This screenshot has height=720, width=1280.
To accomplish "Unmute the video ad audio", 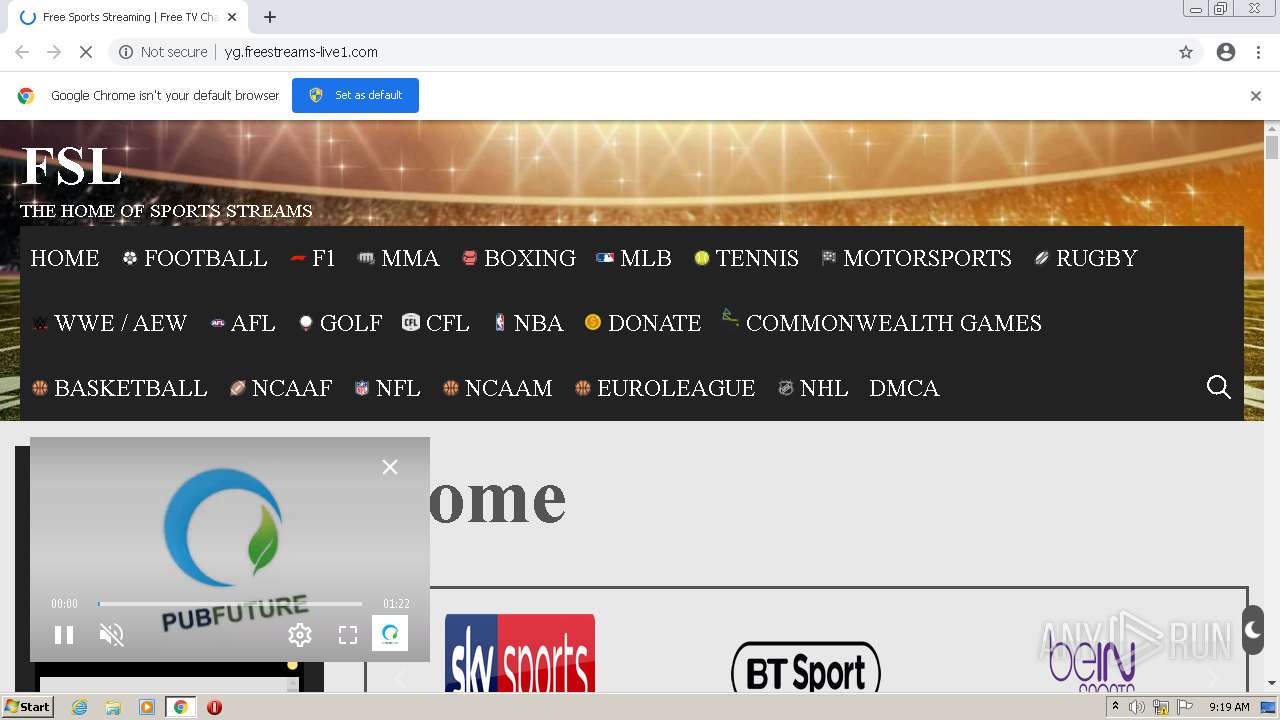I will pos(112,634).
